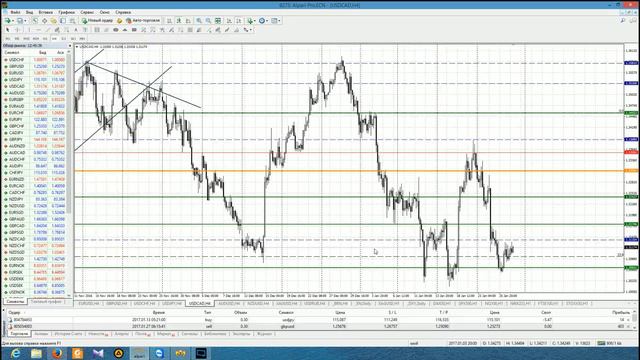Select the Cursor arrow tool

7,30
